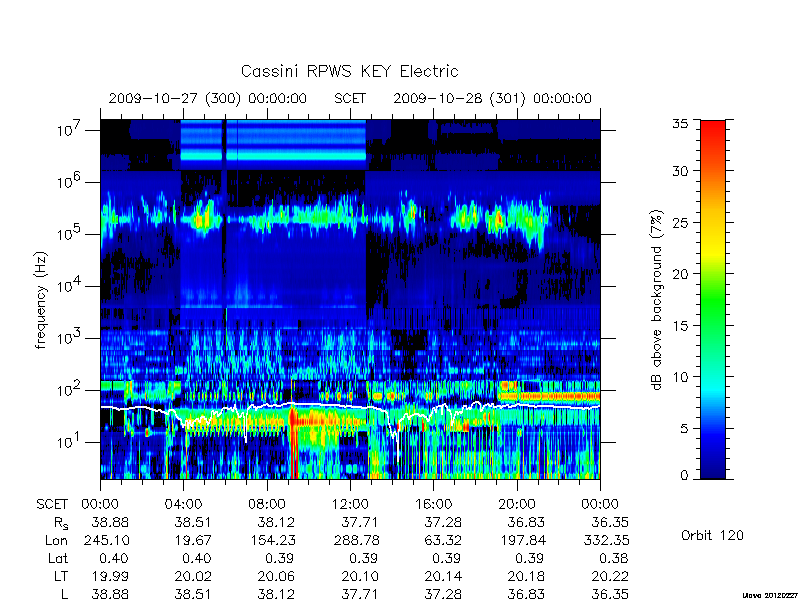Click the 'Lat' row label
Screen dimensions: 800x600
click(x=58, y=558)
